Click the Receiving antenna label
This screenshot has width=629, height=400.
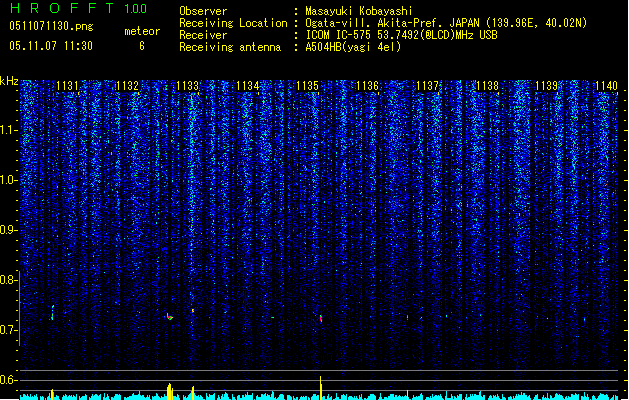click(230, 47)
